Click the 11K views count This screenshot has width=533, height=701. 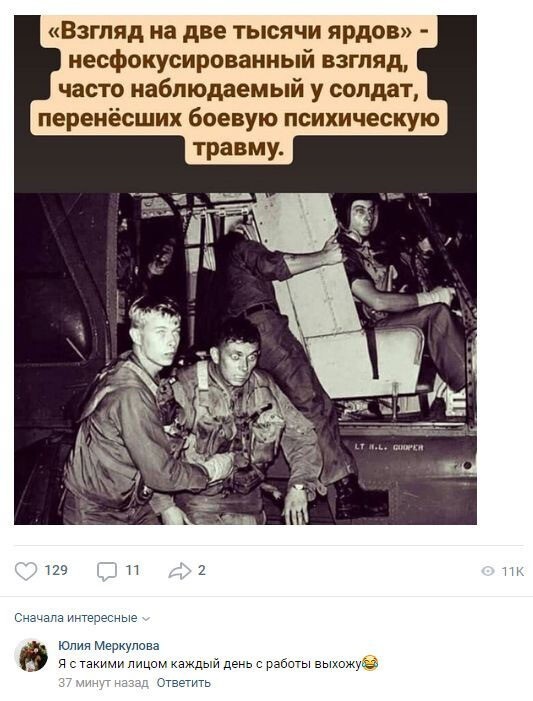(x=512, y=572)
